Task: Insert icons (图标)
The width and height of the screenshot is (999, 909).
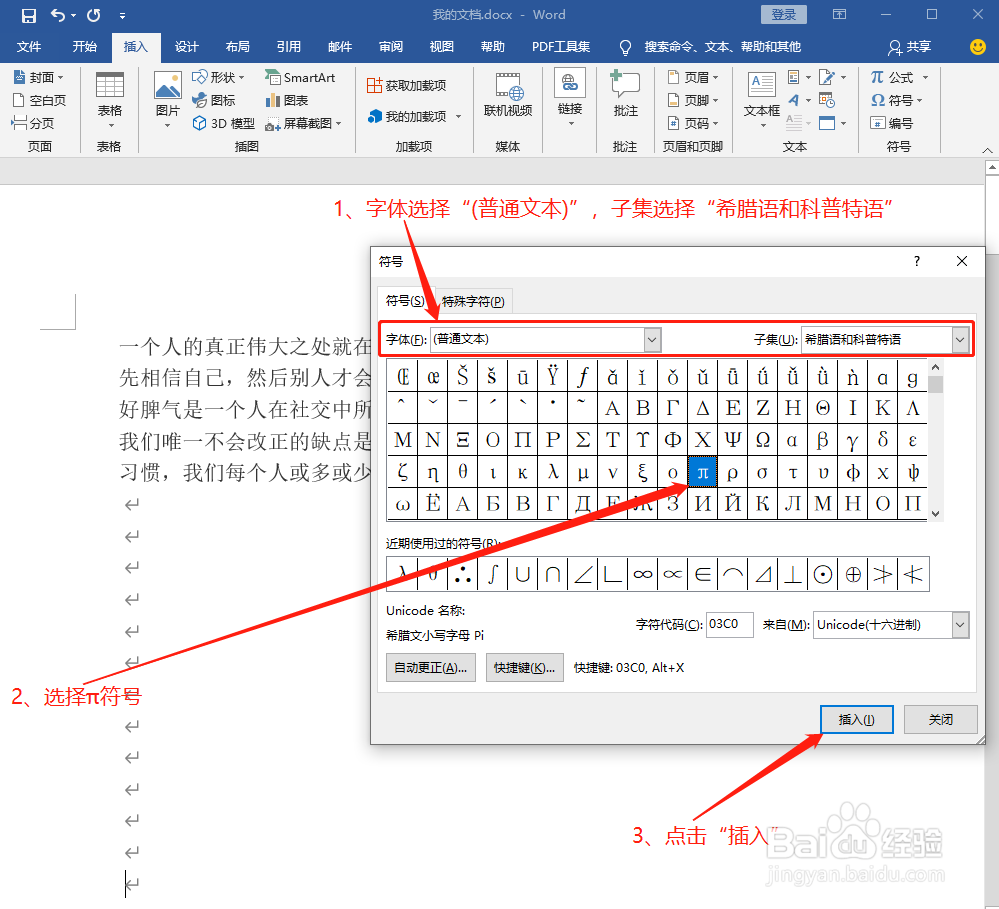Action: pyautogui.click(x=214, y=100)
